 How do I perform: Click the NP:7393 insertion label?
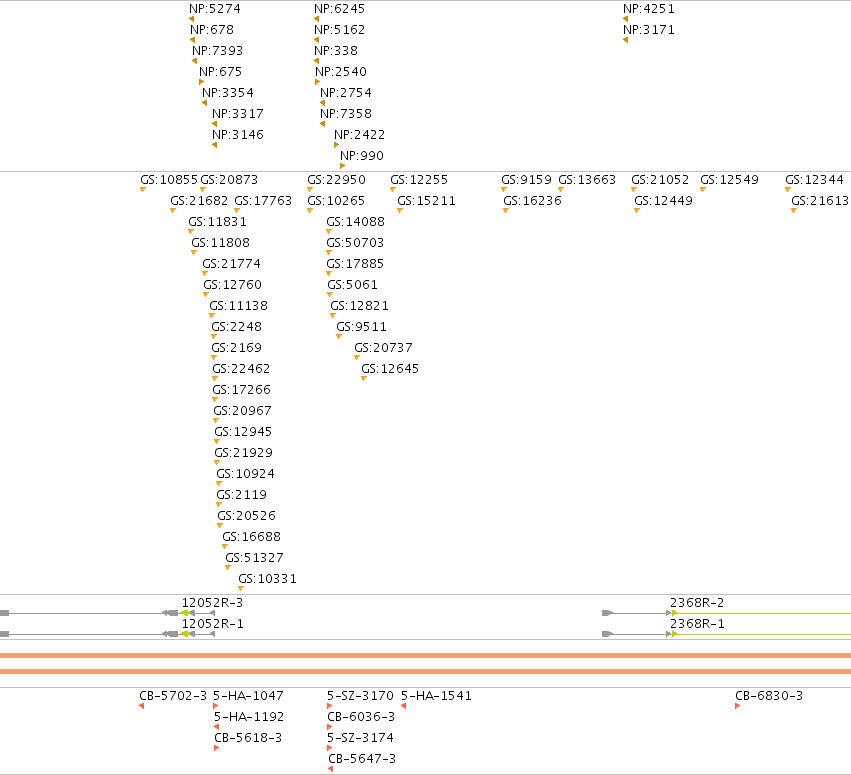217,51
